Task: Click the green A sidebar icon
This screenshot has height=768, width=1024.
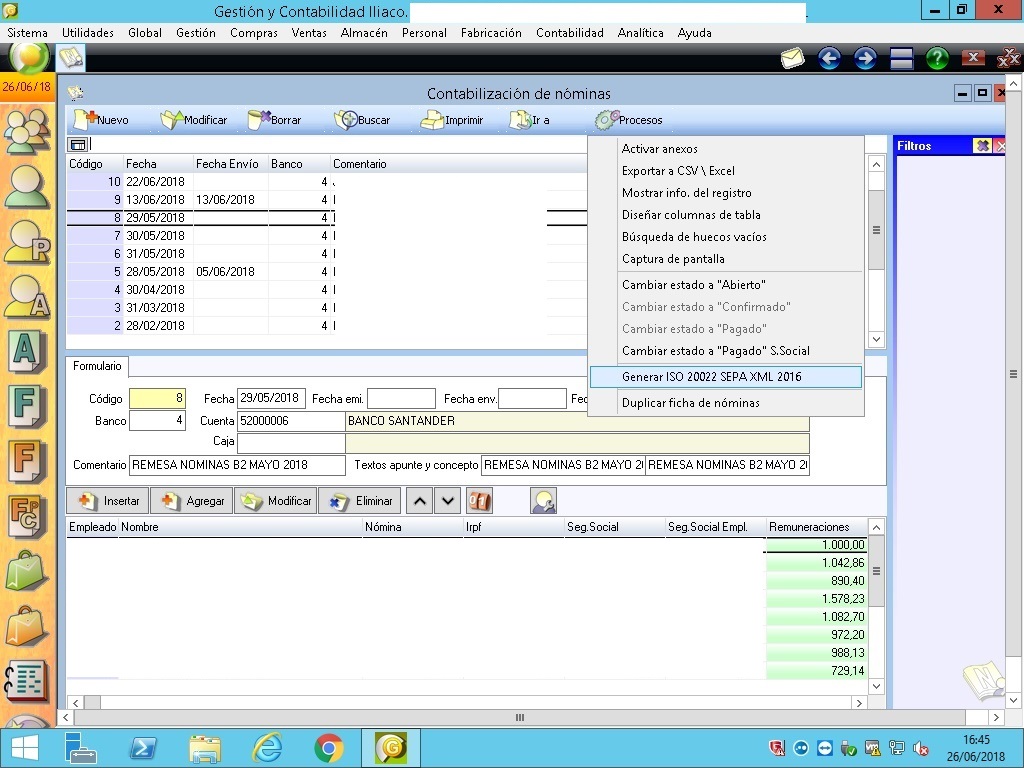Action: coord(27,351)
